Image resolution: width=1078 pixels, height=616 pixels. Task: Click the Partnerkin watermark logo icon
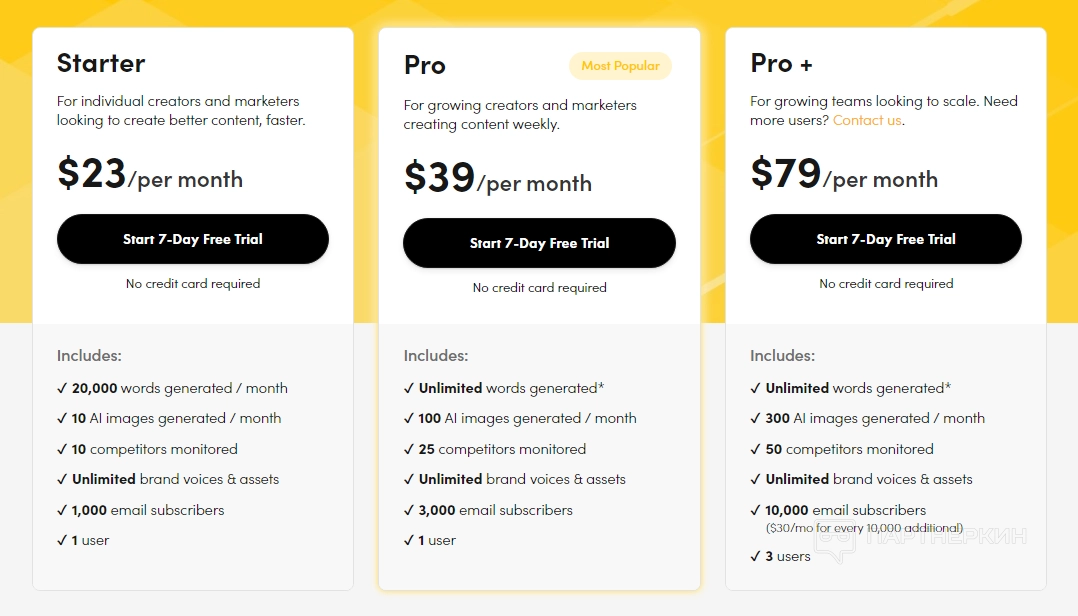pos(834,539)
